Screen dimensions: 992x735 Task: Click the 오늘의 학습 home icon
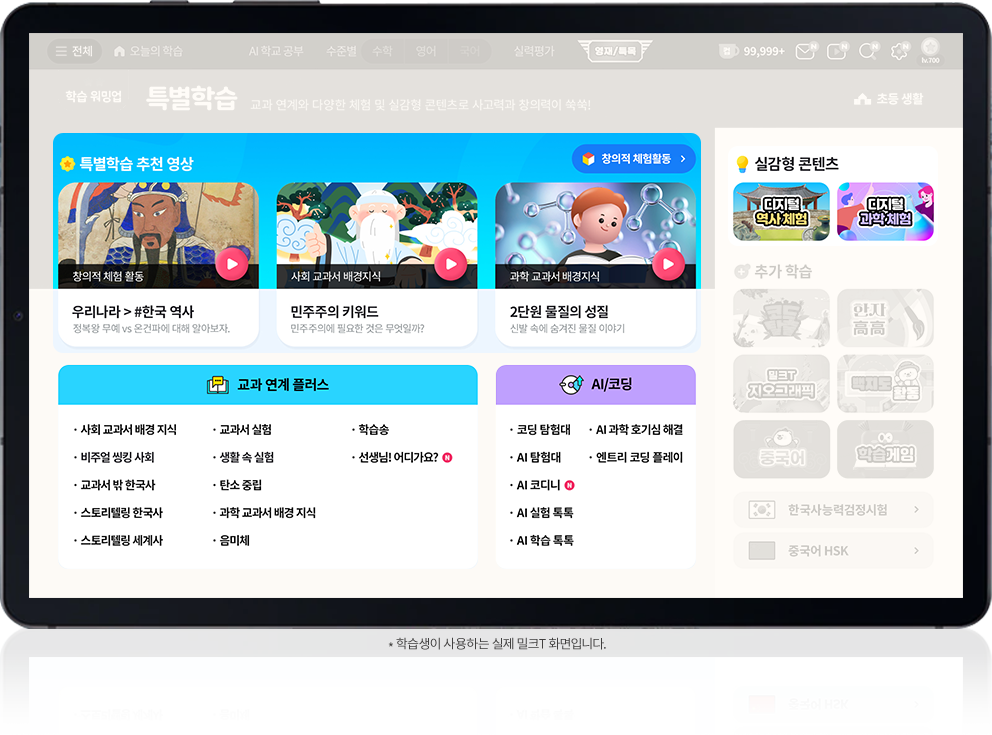tap(120, 51)
